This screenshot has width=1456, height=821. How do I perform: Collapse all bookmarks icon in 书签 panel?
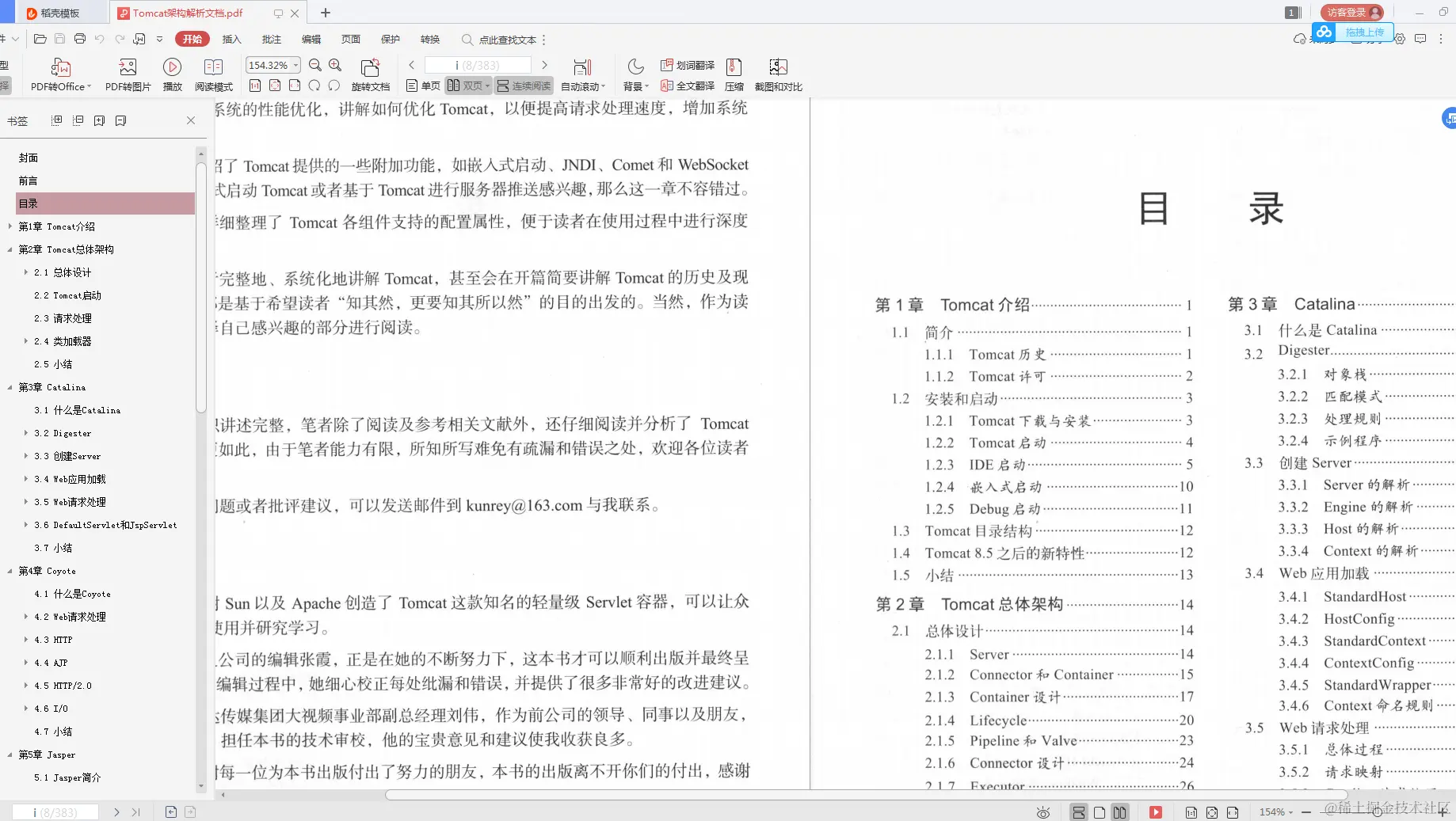(x=78, y=120)
